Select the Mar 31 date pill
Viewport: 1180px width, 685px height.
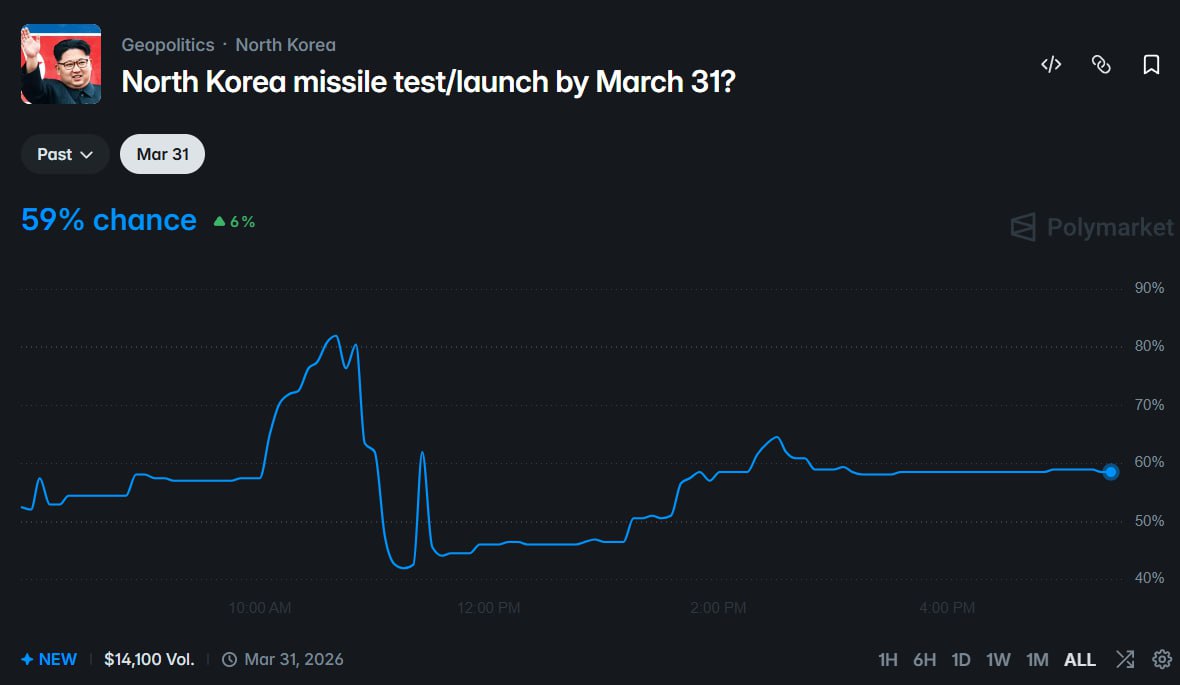click(162, 154)
